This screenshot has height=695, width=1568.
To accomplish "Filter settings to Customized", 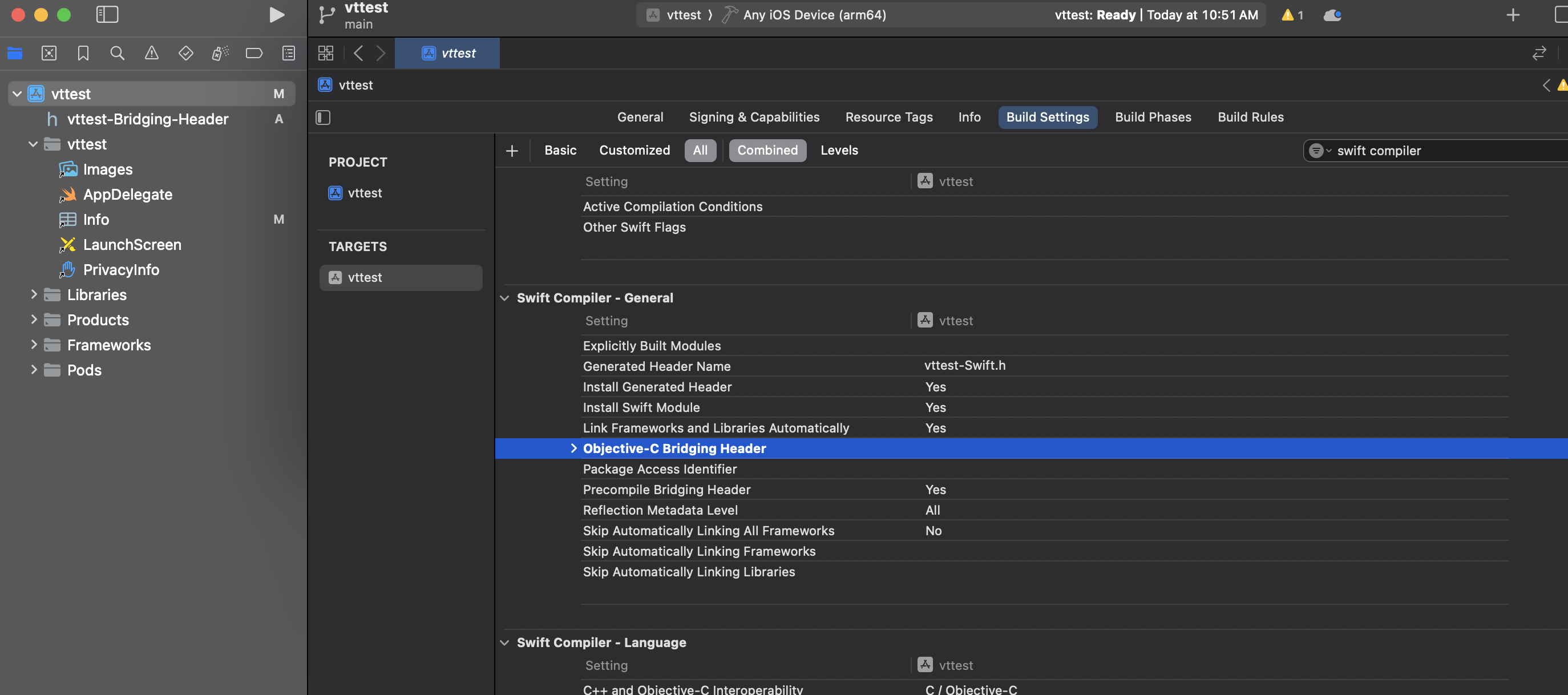I will tap(635, 150).
